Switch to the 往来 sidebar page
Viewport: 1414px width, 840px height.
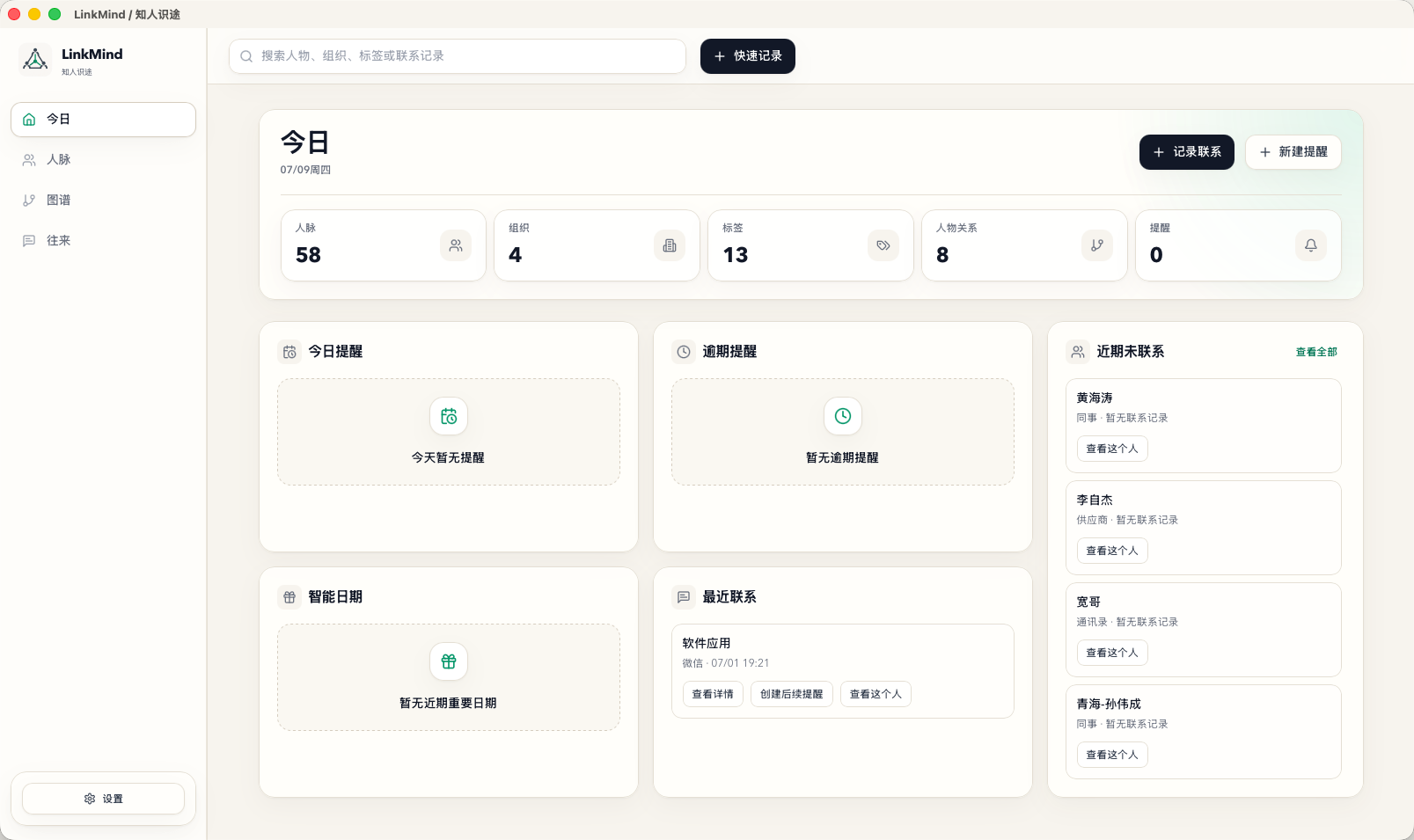(103, 241)
